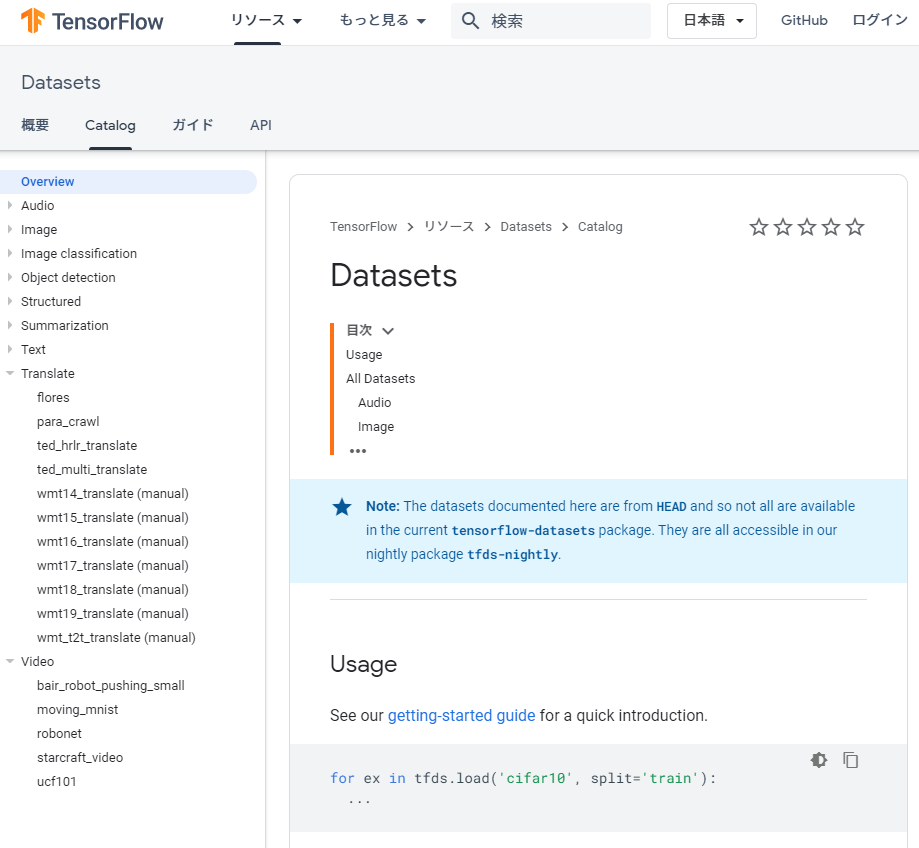
Task: Collapse the 目次 table of contents
Action: tap(388, 330)
